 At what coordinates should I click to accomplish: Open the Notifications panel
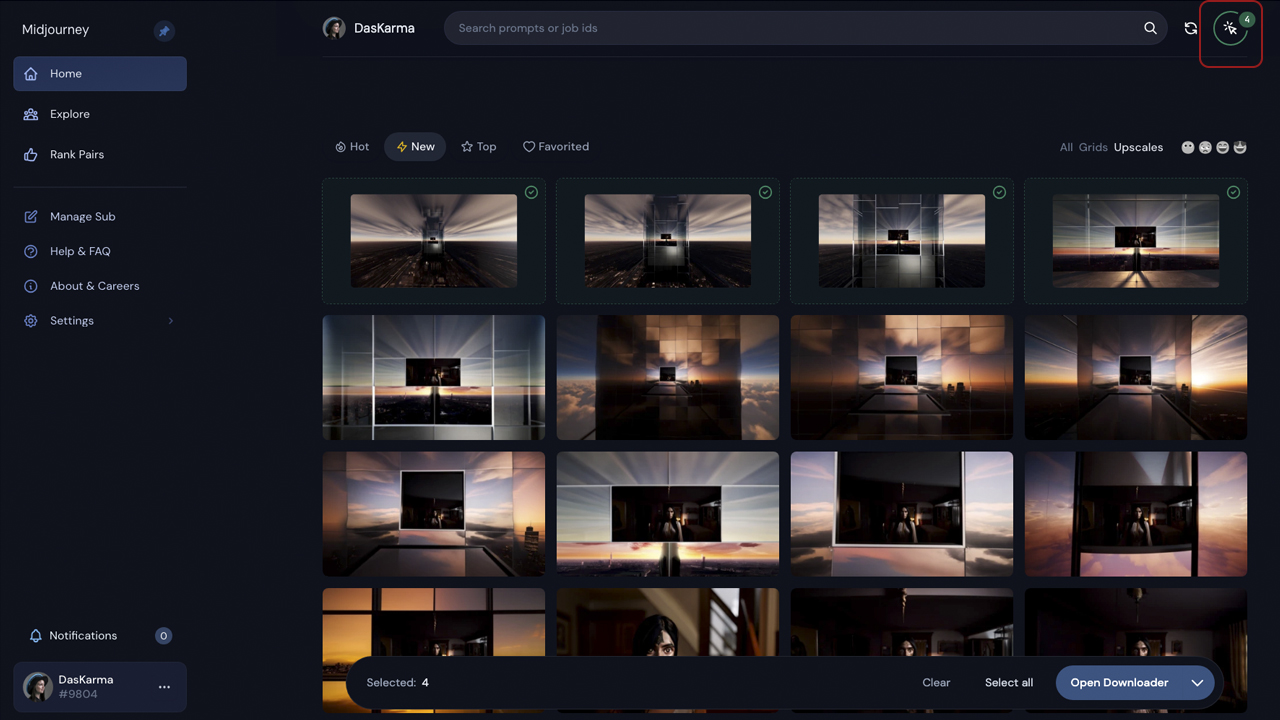point(83,636)
